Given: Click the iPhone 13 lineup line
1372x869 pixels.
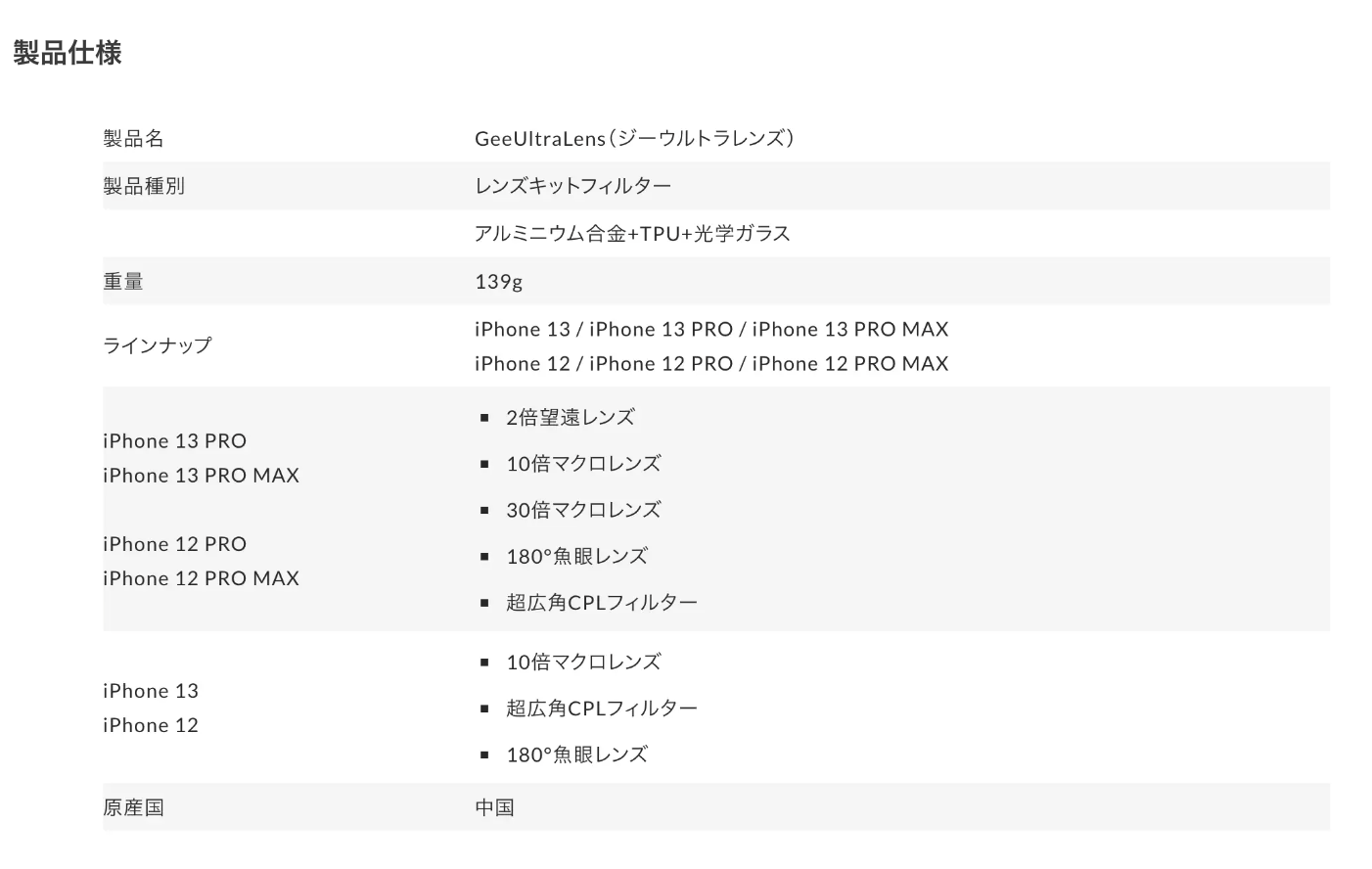Looking at the screenshot, I should click(711, 329).
